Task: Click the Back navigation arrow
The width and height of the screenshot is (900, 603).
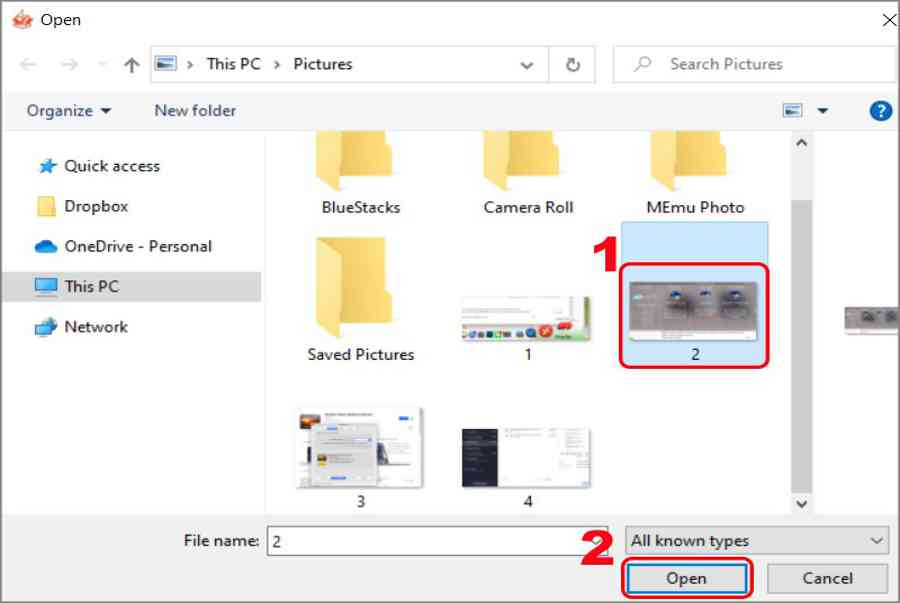Action: click(x=28, y=65)
